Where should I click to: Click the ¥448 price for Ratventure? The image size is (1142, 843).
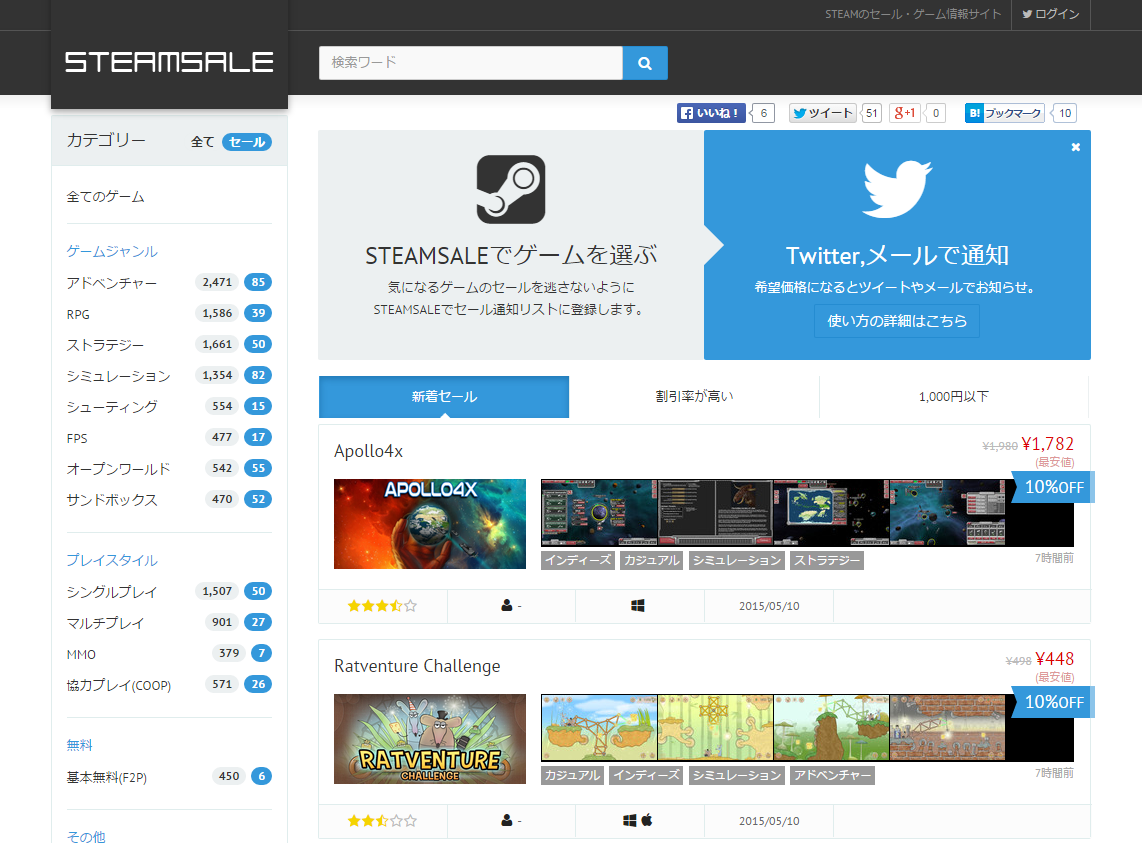pos(1055,659)
